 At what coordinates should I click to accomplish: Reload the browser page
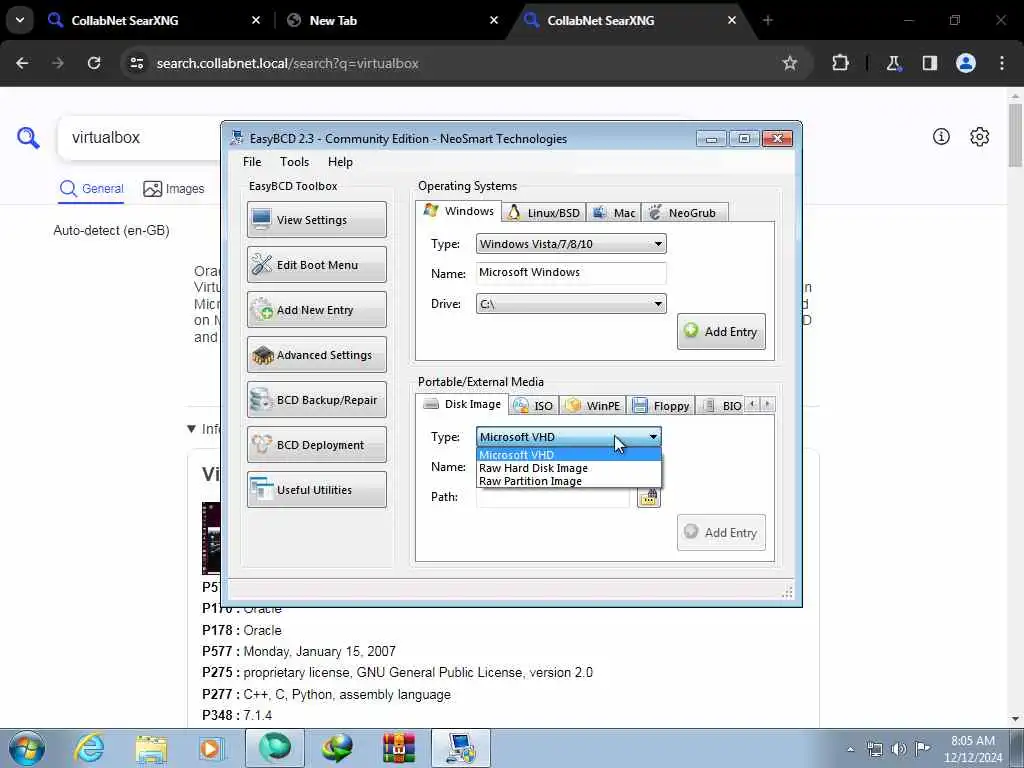tap(94, 63)
